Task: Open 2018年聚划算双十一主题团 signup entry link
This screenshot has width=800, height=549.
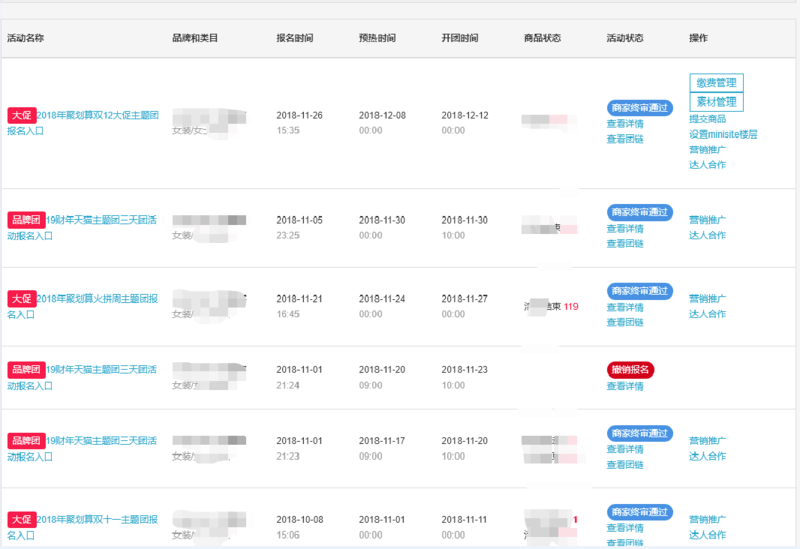Action: click(x=82, y=527)
